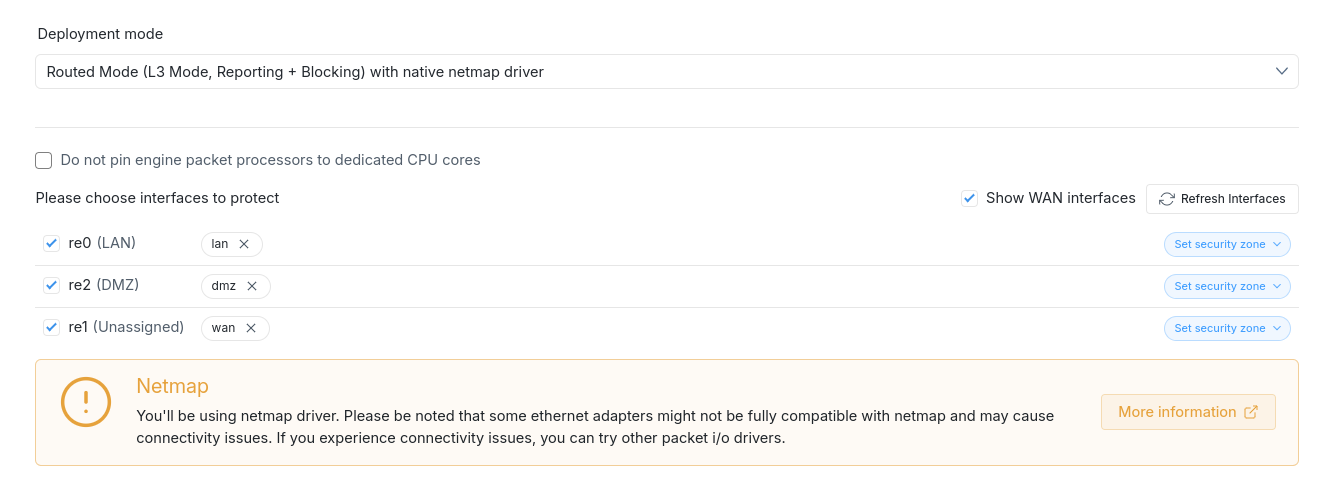Open the Deployment mode dropdown
Screen dimensions: 1330x477
coord(666,72)
